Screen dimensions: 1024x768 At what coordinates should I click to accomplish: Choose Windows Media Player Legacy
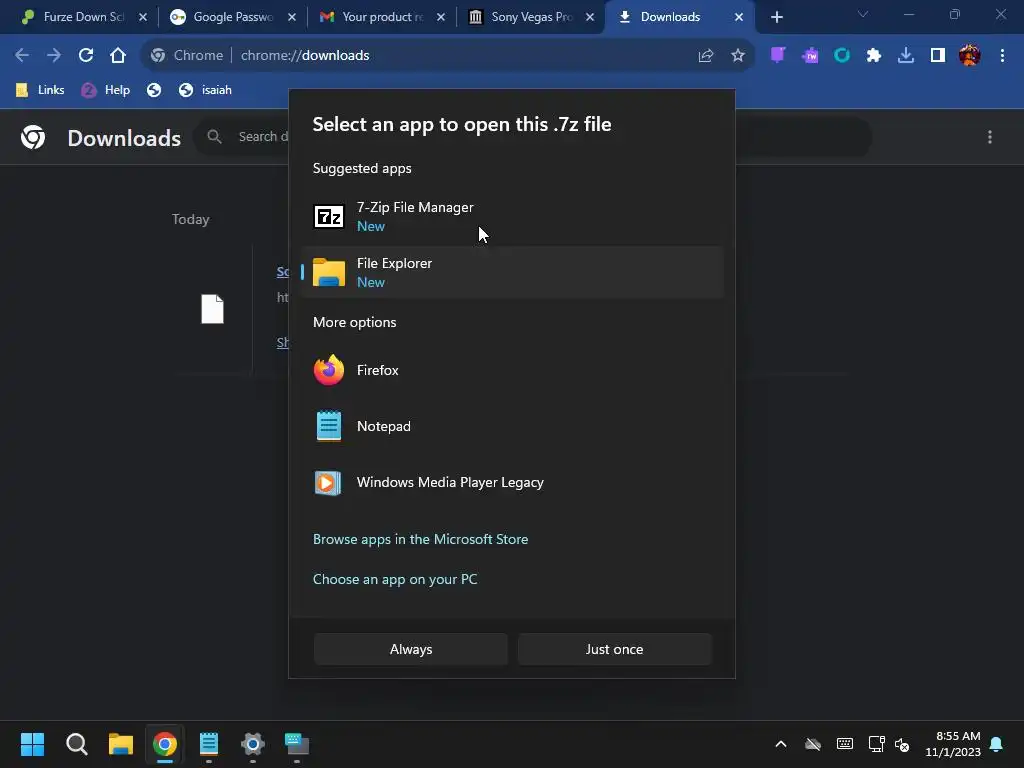512,483
